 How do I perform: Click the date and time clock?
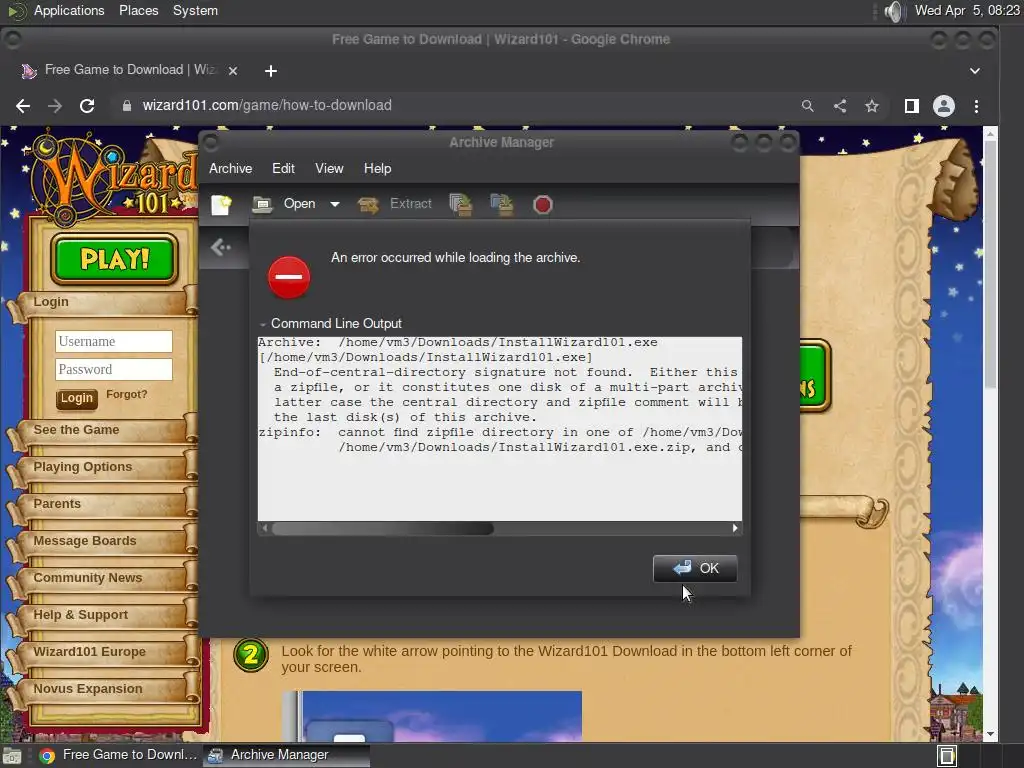[x=967, y=10]
